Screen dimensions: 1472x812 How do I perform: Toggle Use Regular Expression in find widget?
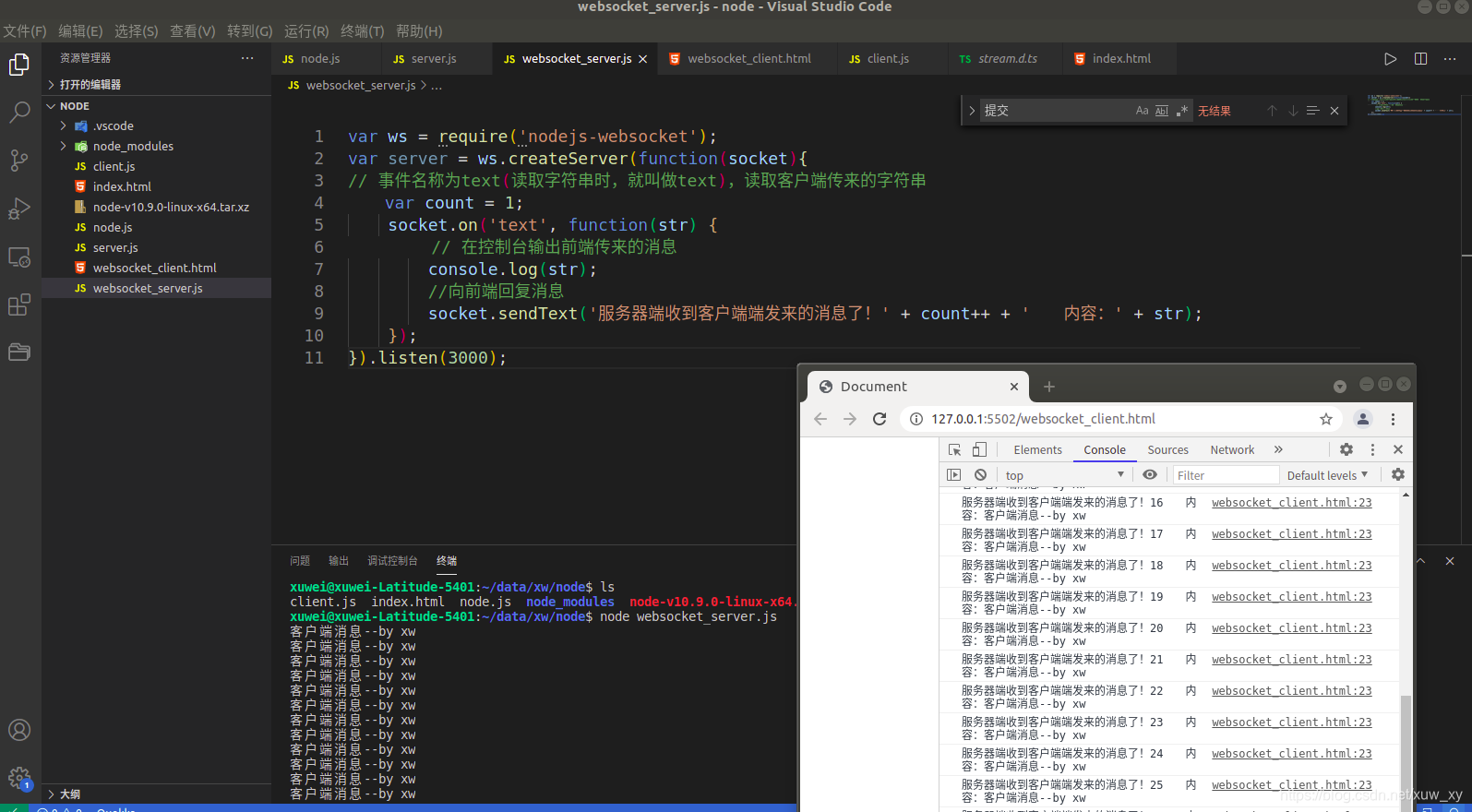point(1182,111)
